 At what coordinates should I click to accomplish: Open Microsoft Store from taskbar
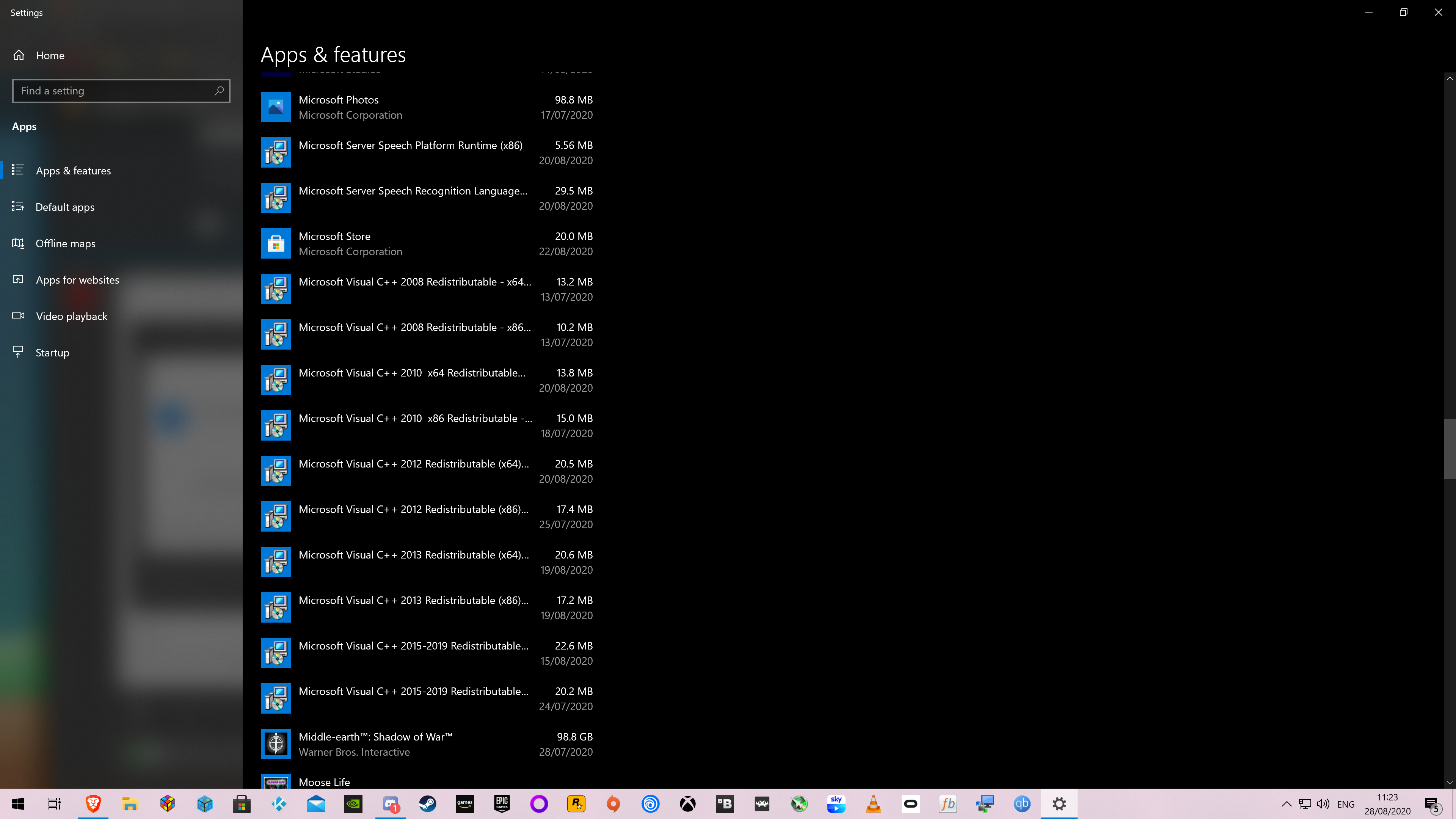pos(242,804)
